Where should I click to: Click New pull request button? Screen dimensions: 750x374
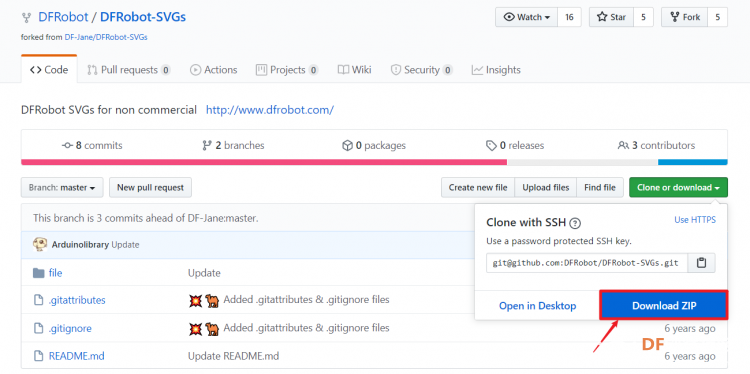pos(150,187)
